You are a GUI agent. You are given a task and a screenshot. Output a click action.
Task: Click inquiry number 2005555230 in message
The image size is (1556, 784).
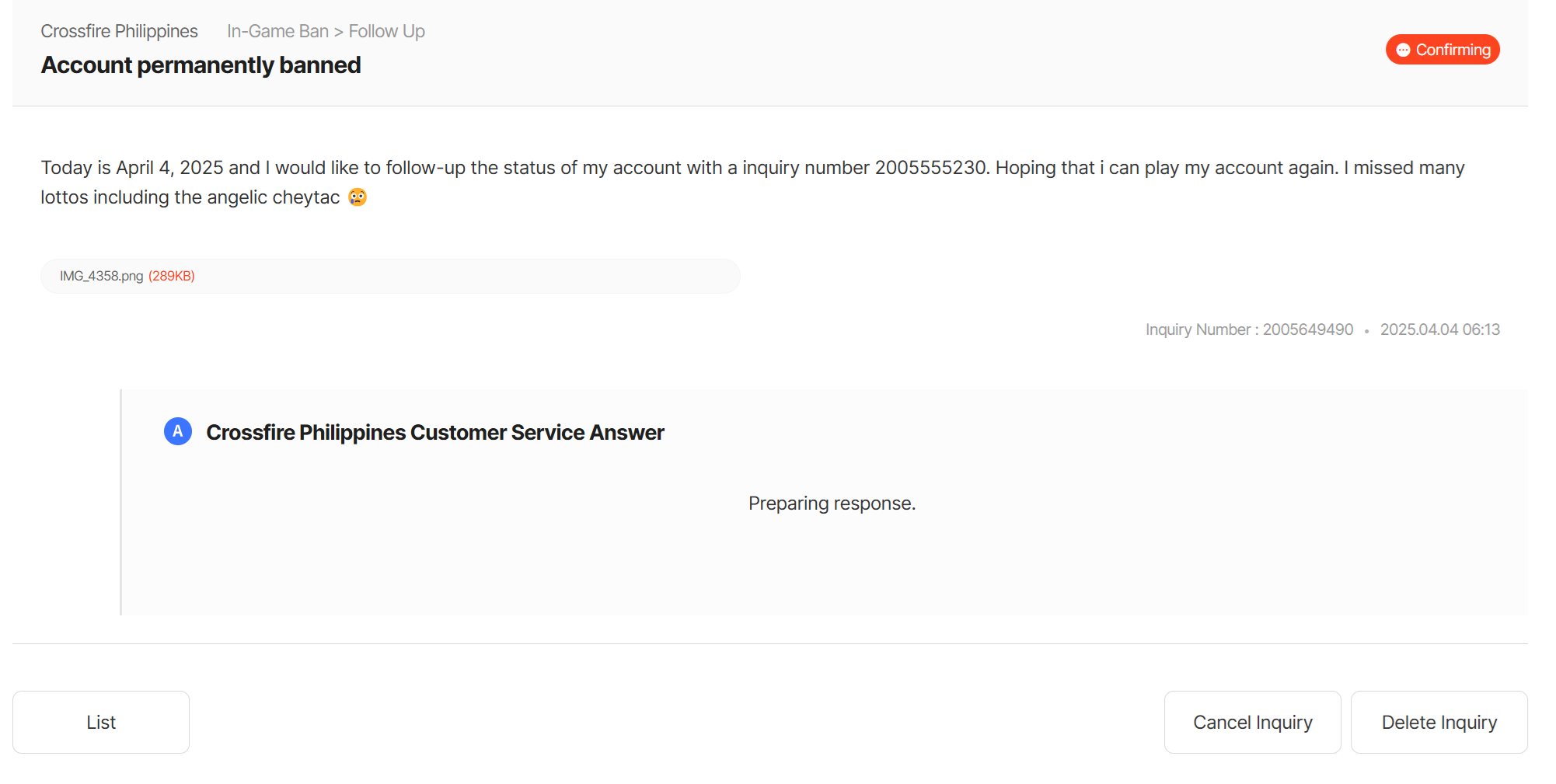pyautogui.click(x=930, y=168)
